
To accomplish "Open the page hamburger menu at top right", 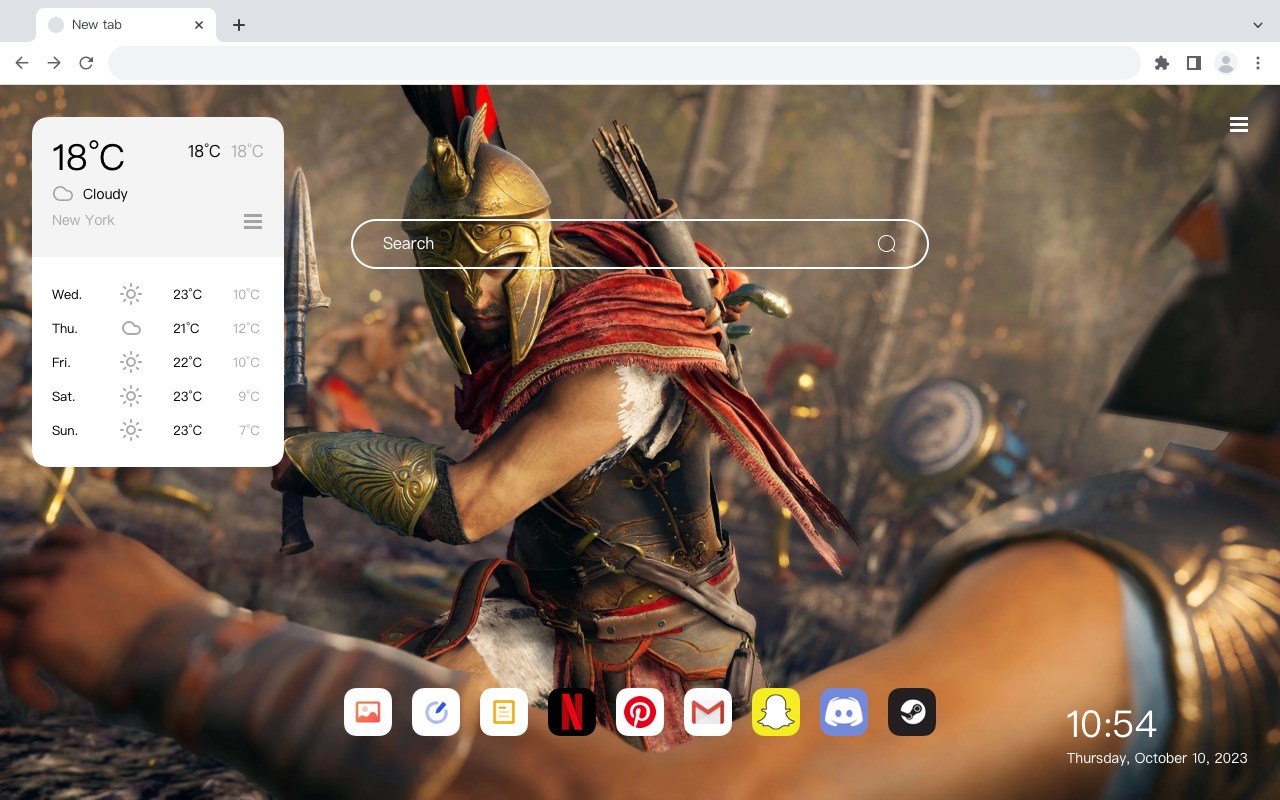I will [x=1239, y=124].
